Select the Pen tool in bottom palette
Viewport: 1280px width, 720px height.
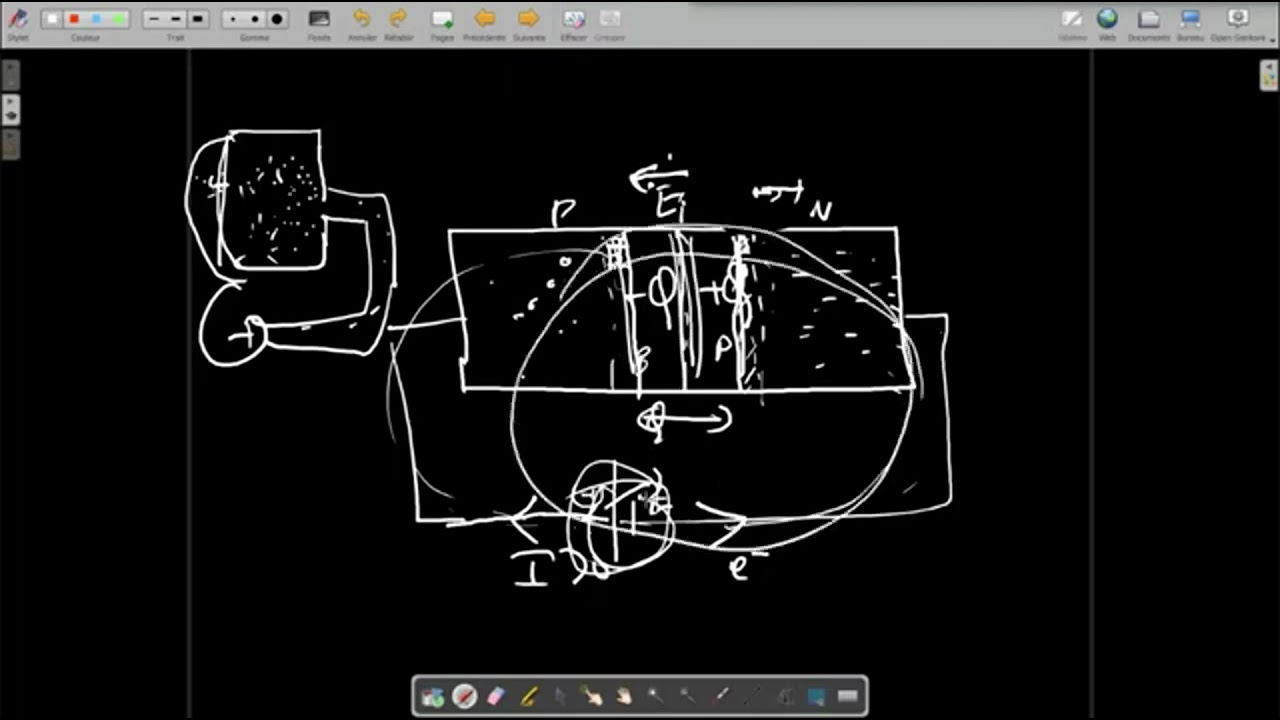point(464,697)
